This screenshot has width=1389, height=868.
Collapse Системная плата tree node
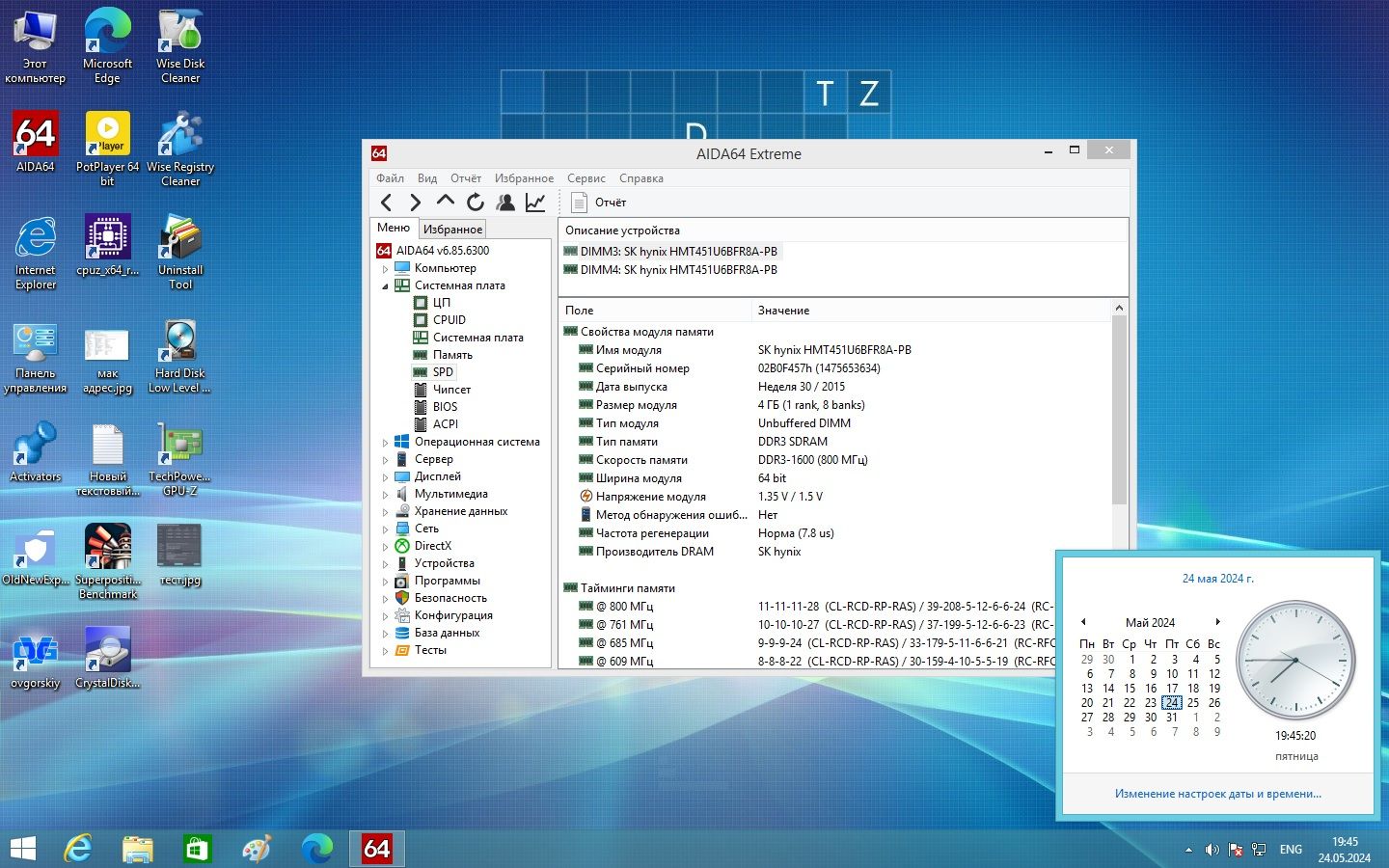(x=385, y=286)
